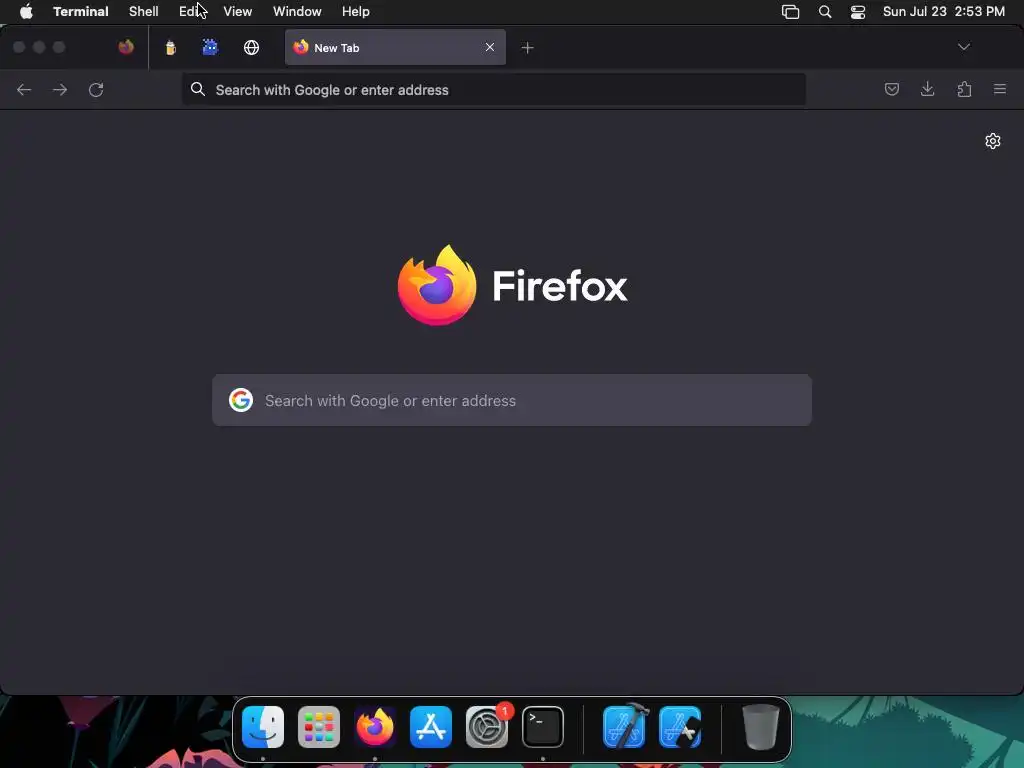Open the Firefox hamburger application menu

tap(1000, 89)
